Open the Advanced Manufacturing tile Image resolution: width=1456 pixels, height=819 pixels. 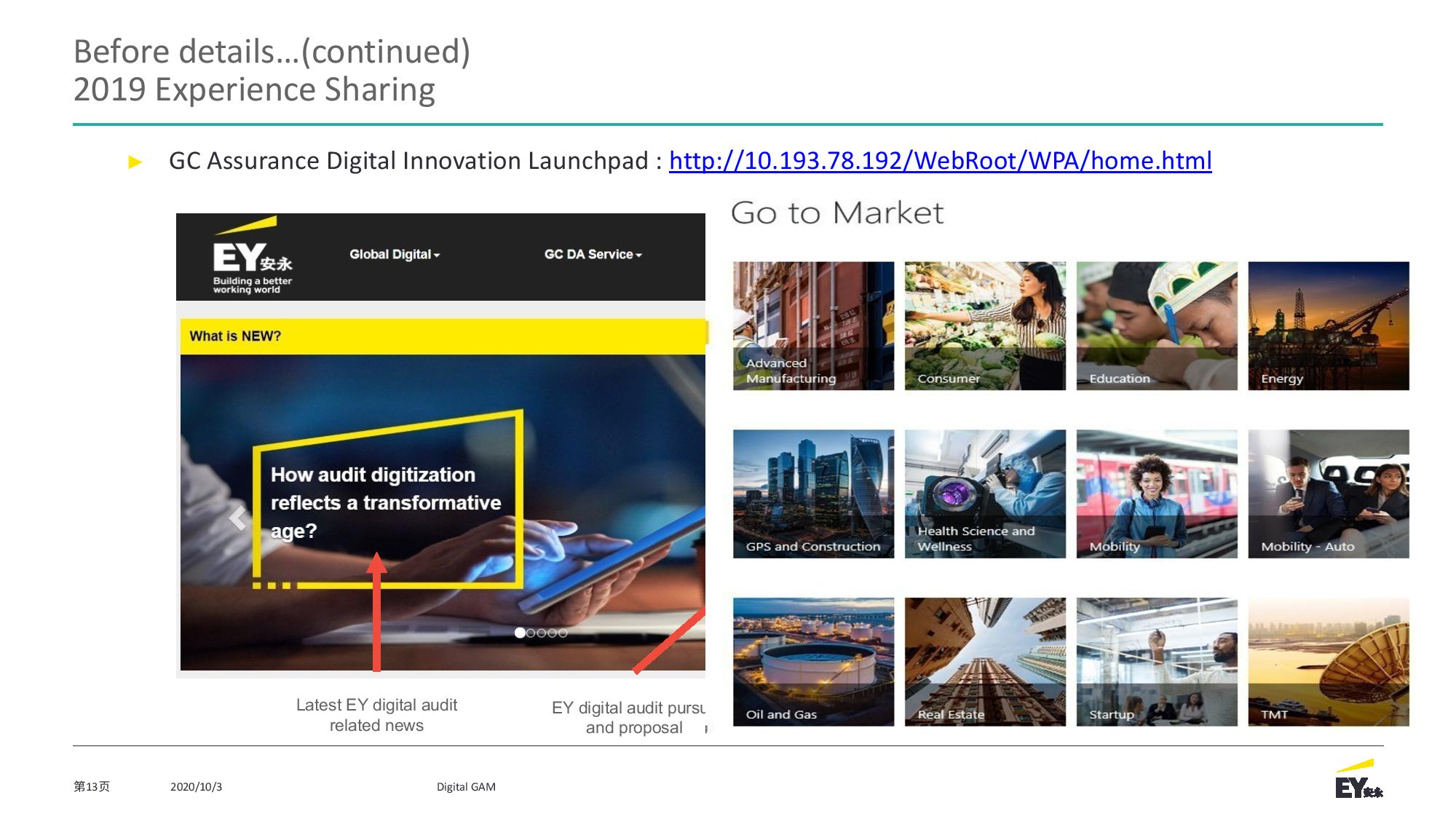(813, 325)
